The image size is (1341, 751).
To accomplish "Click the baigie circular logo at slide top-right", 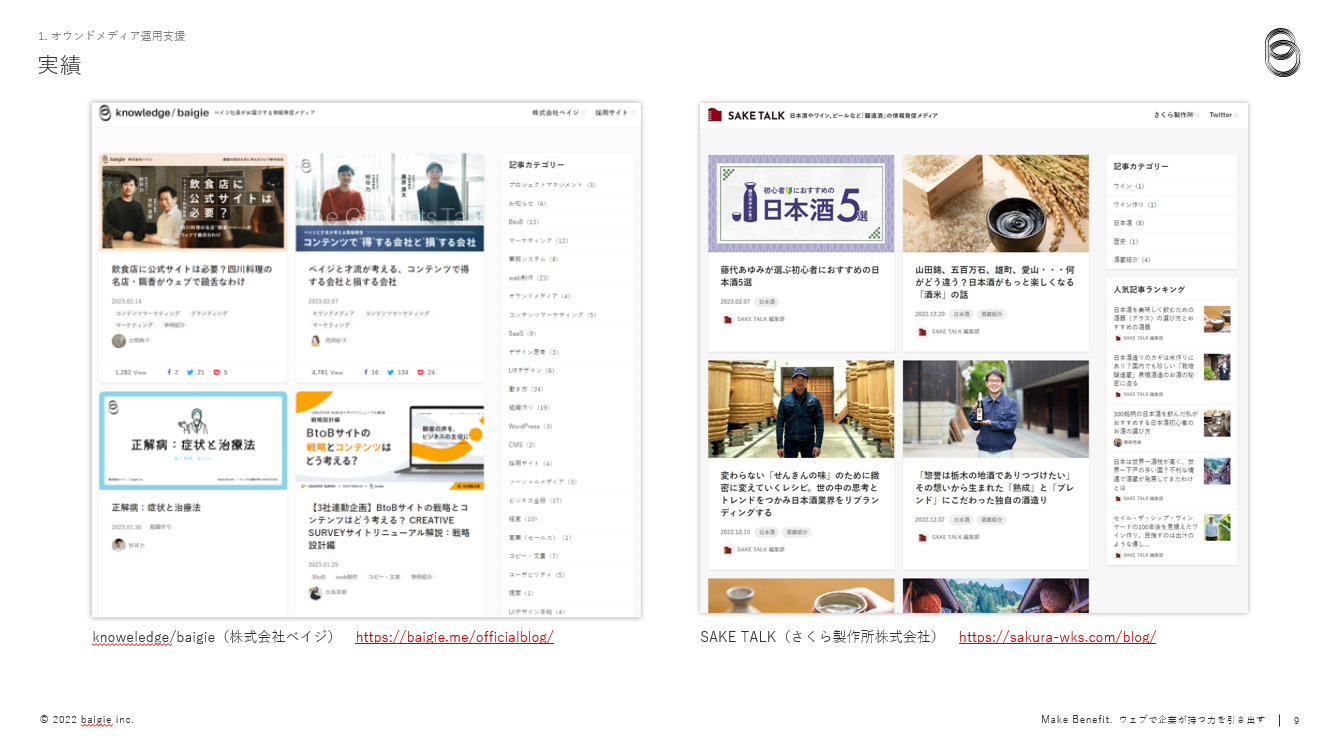I will [1282, 52].
